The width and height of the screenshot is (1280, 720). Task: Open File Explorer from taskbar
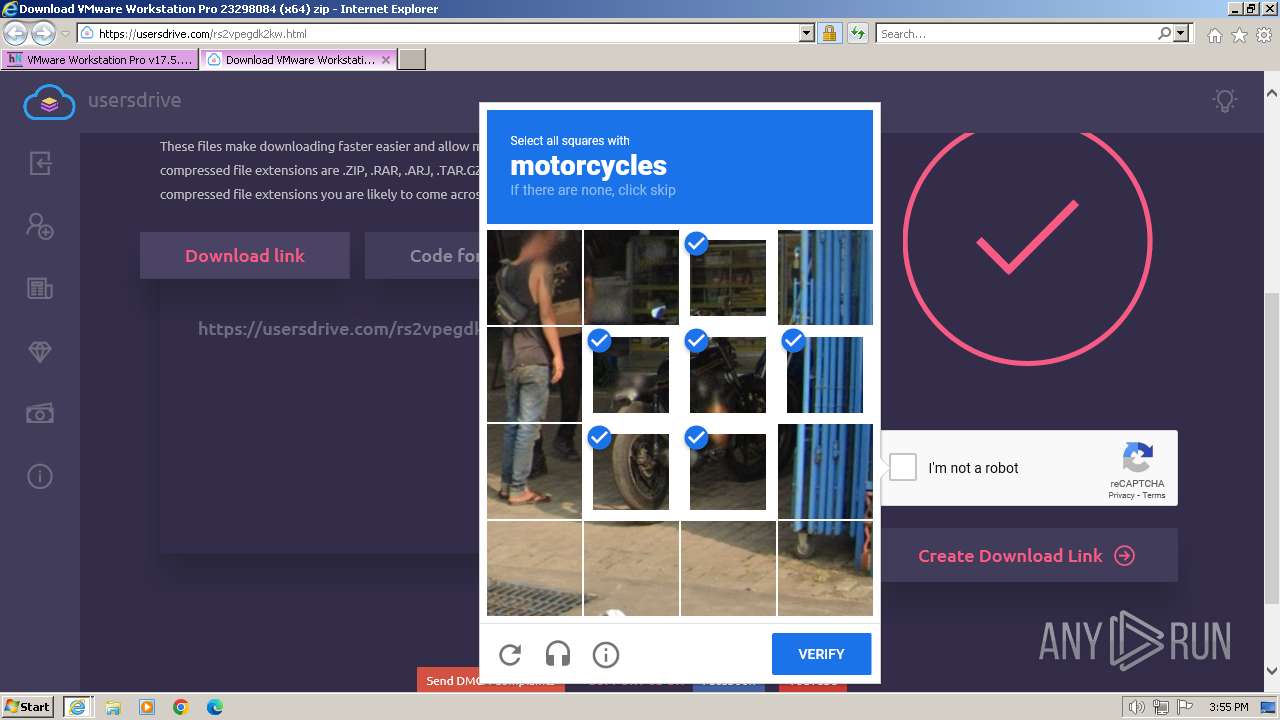pos(112,707)
